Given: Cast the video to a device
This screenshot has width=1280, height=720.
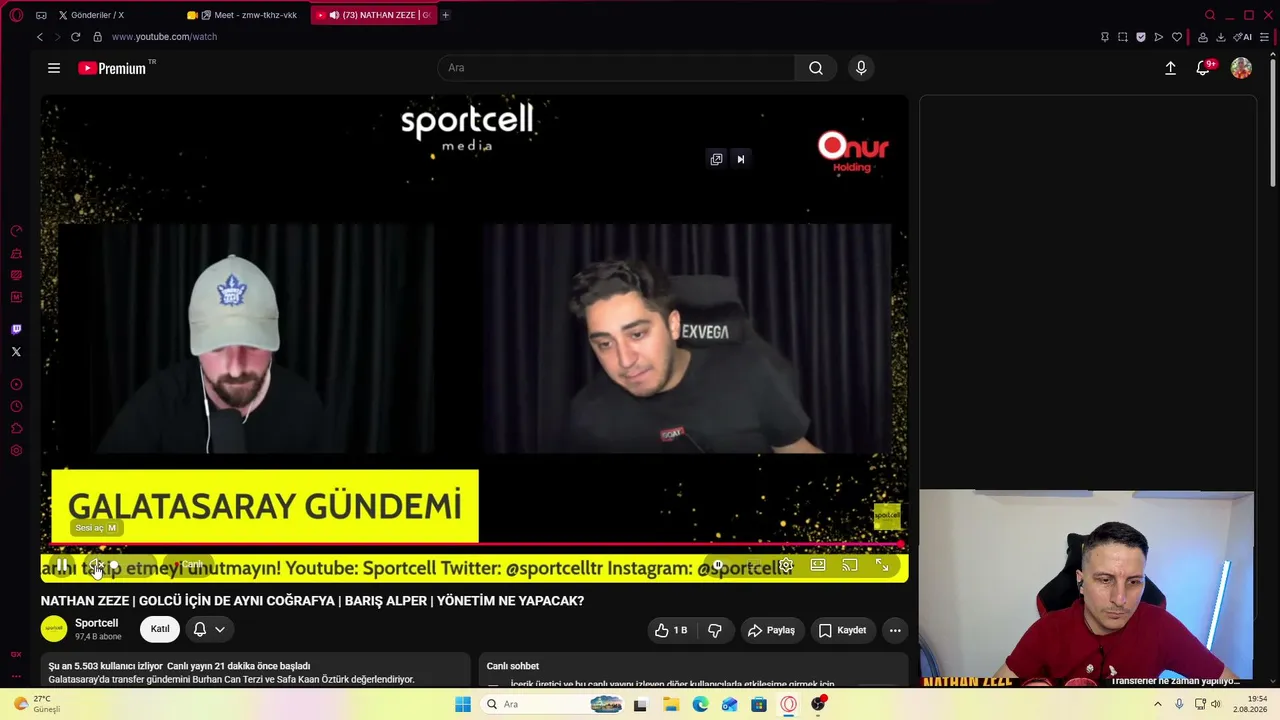Looking at the screenshot, I should click(850, 566).
